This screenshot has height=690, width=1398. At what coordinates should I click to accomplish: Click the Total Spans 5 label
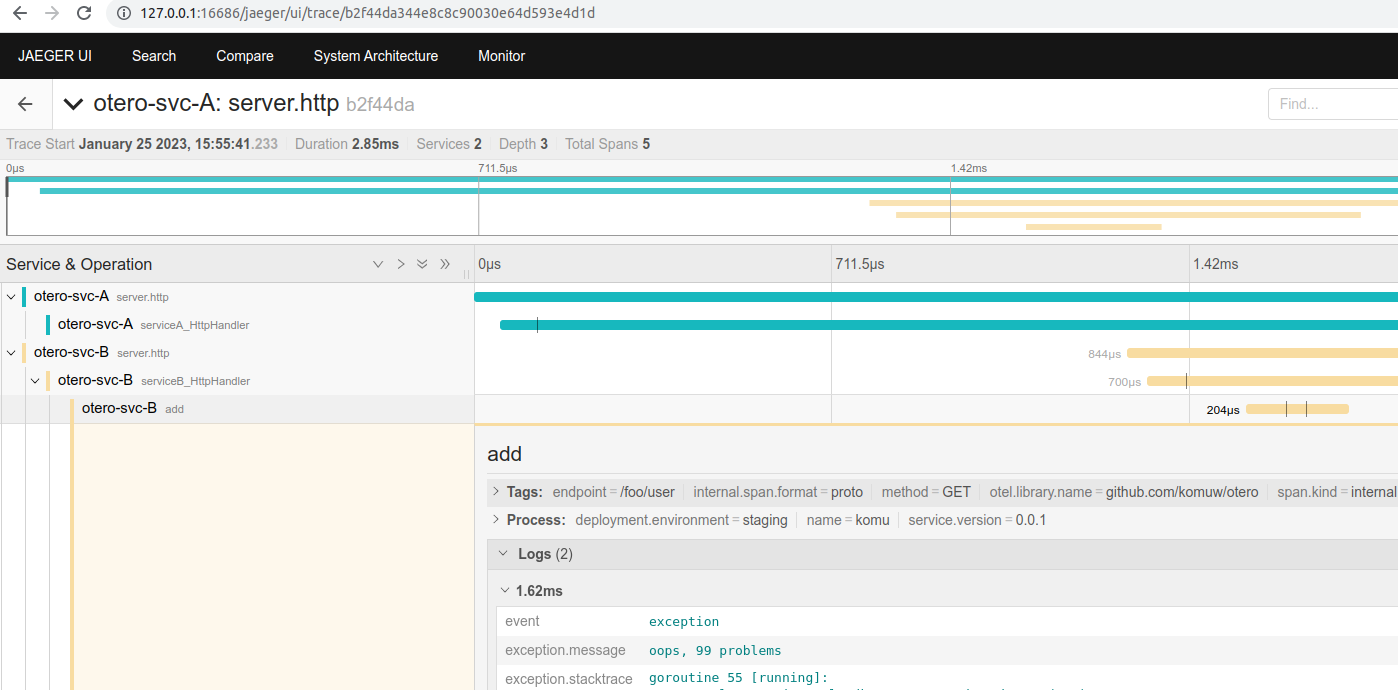(607, 144)
